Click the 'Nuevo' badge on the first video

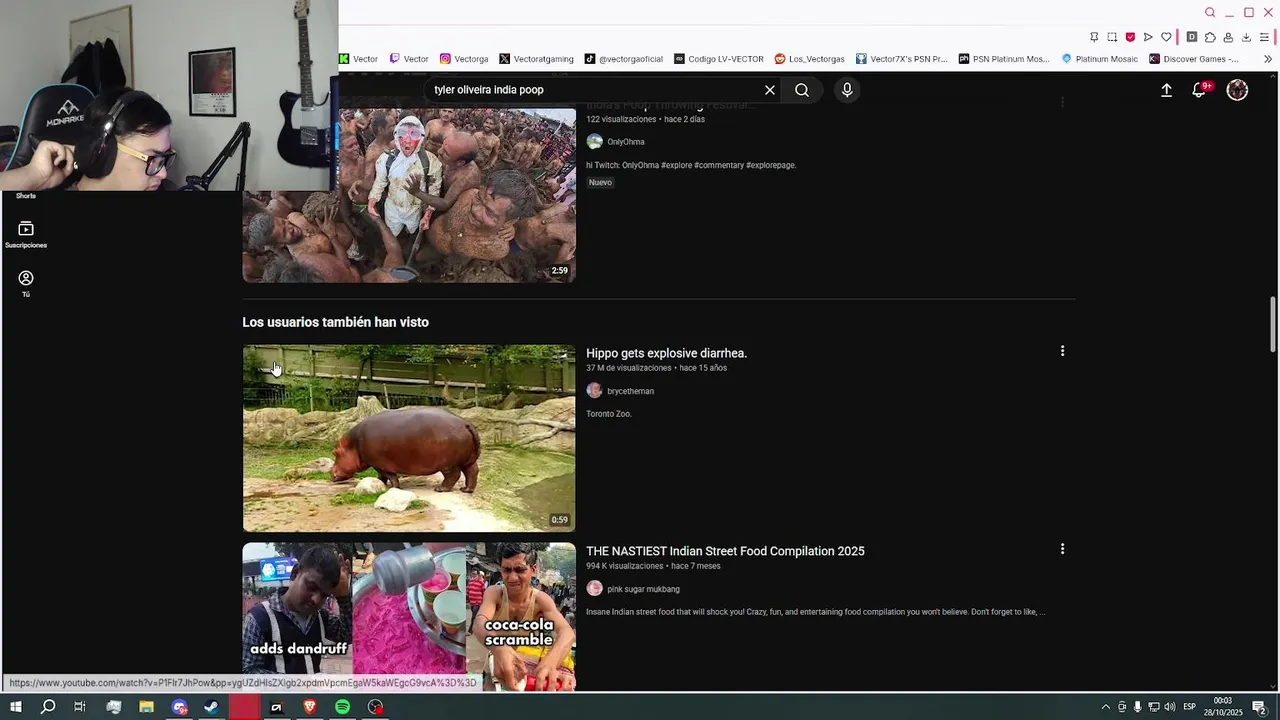click(600, 182)
